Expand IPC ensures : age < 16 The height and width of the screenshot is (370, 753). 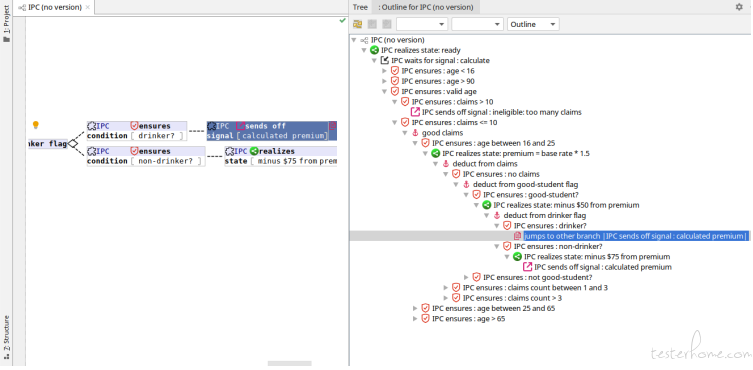384,71
